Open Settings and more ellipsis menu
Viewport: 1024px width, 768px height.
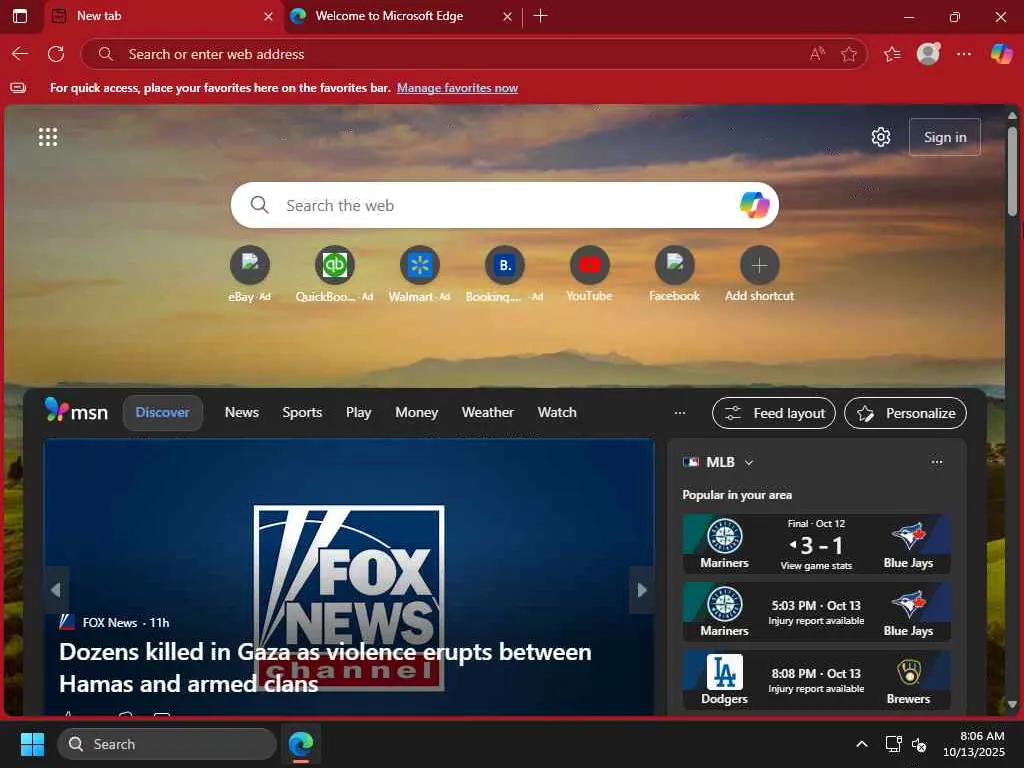pyautogui.click(x=964, y=54)
